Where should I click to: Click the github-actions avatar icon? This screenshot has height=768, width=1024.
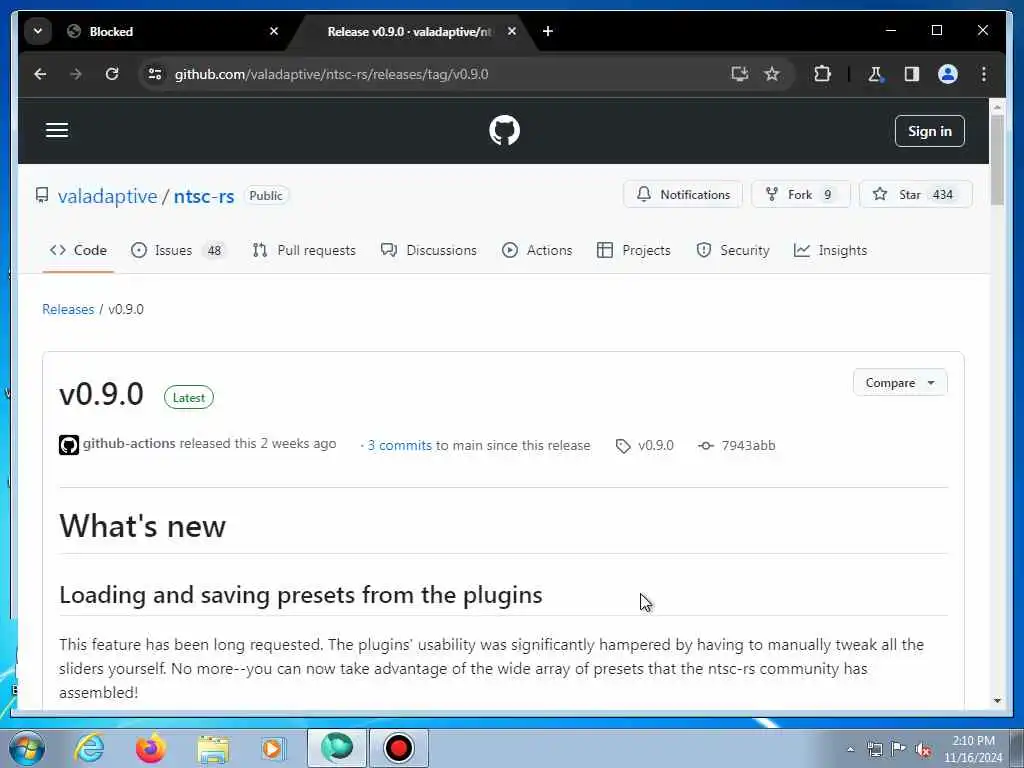[x=69, y=445]
